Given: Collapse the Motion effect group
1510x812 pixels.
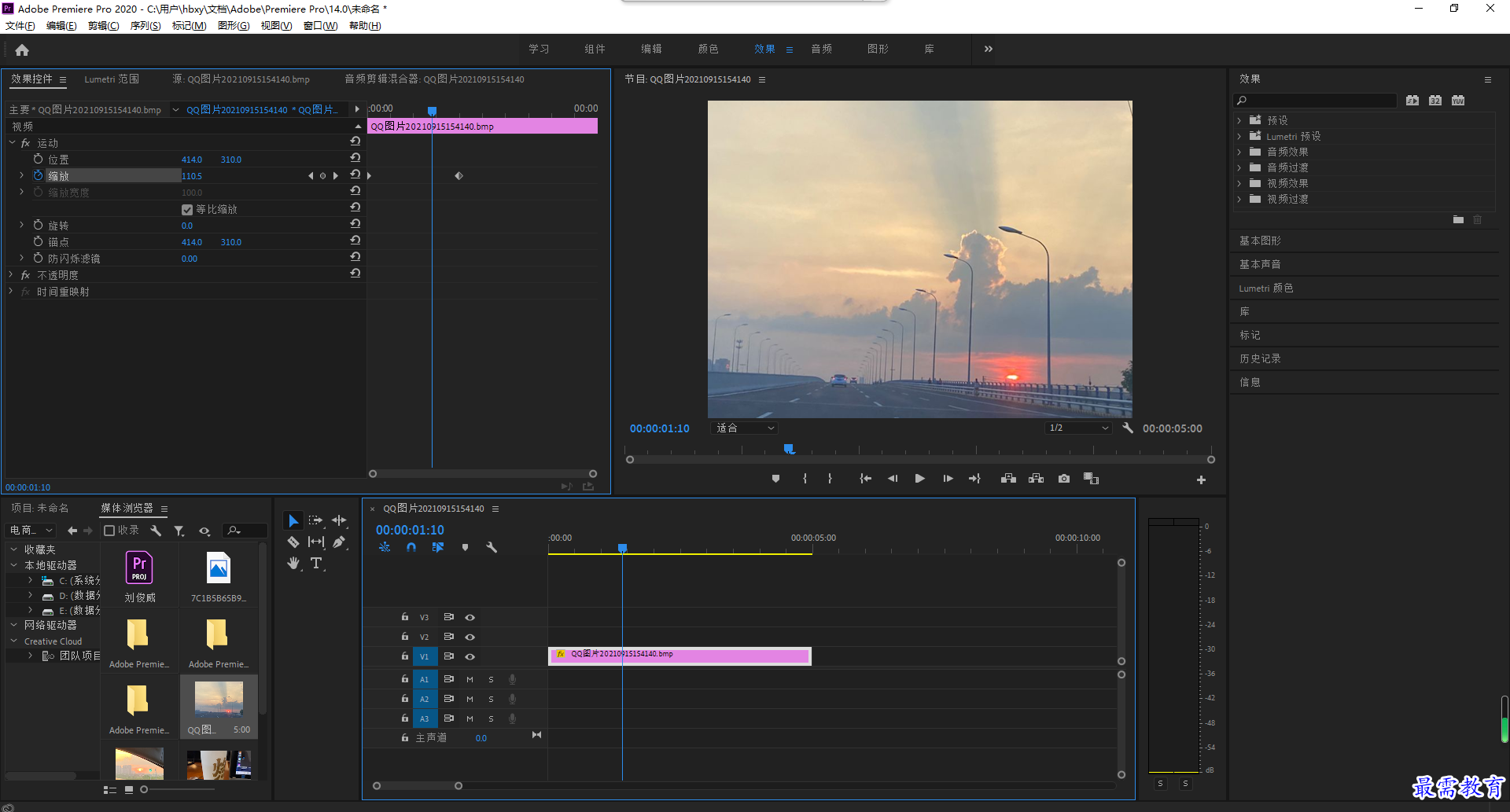Looking at the screenshot, I should [x=13, y=142].
